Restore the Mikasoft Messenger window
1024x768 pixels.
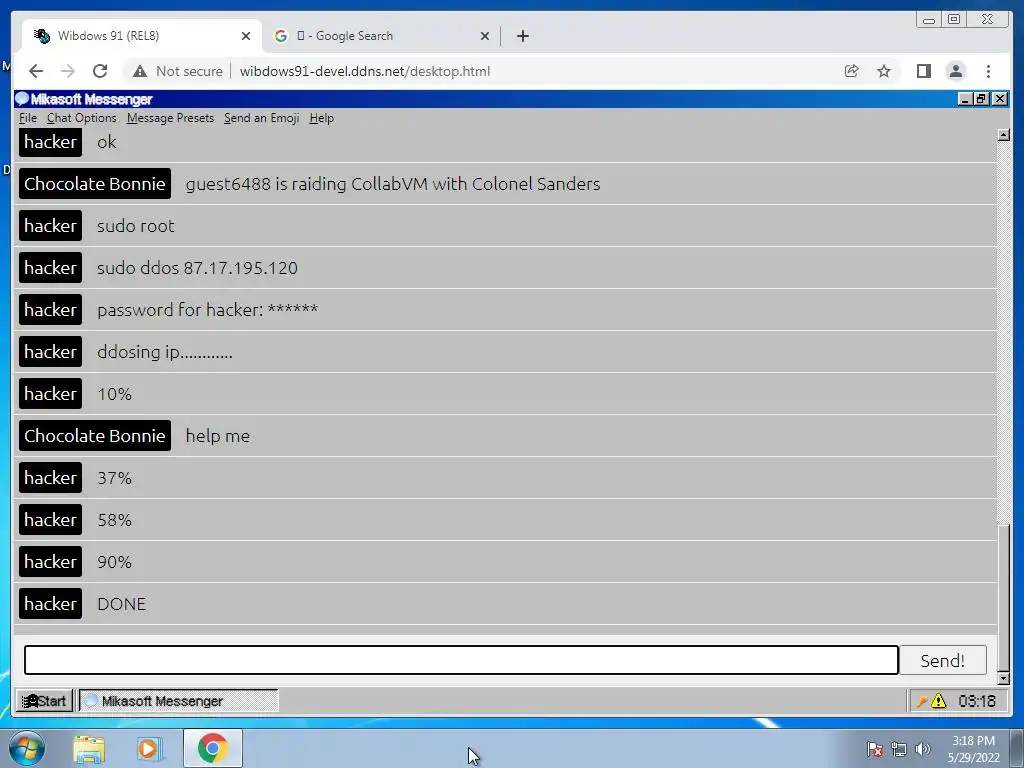[x=981, y=99]
